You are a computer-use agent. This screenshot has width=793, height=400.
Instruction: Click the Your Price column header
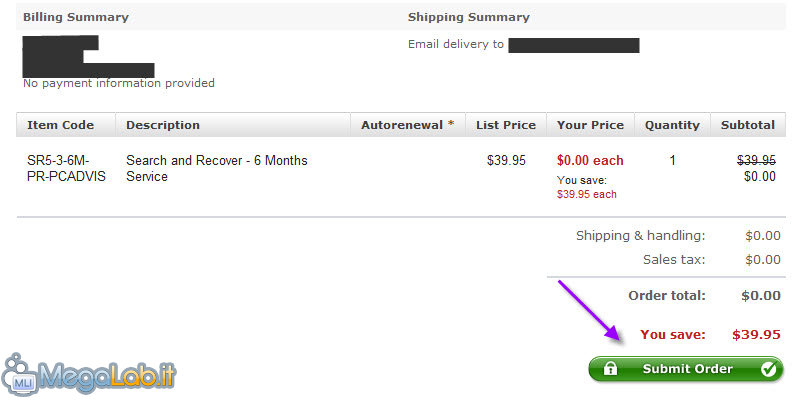point(590,125)
